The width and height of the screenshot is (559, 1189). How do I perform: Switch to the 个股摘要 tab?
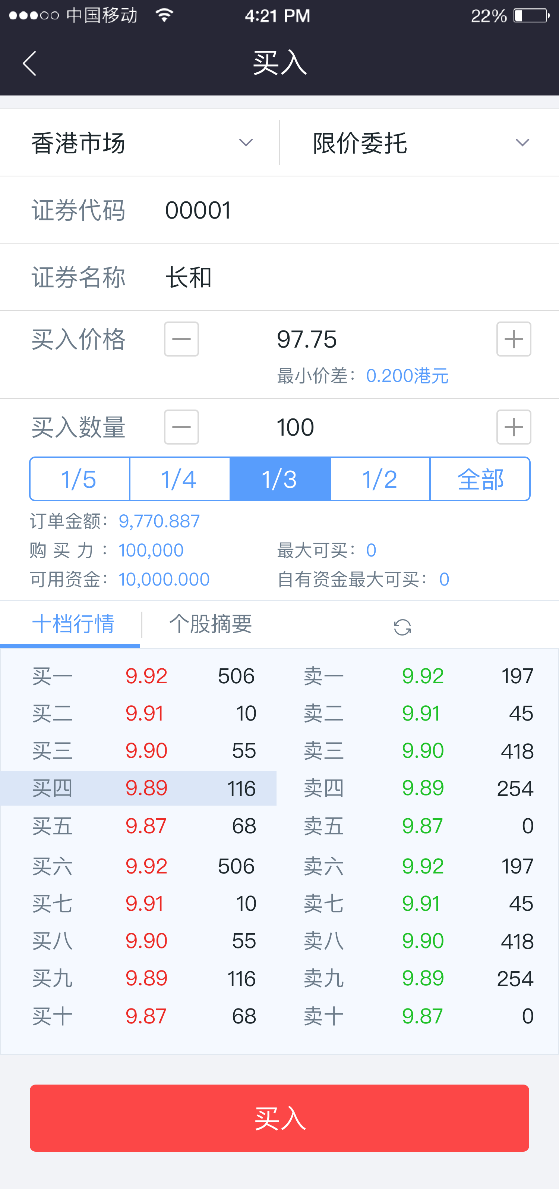210,624
